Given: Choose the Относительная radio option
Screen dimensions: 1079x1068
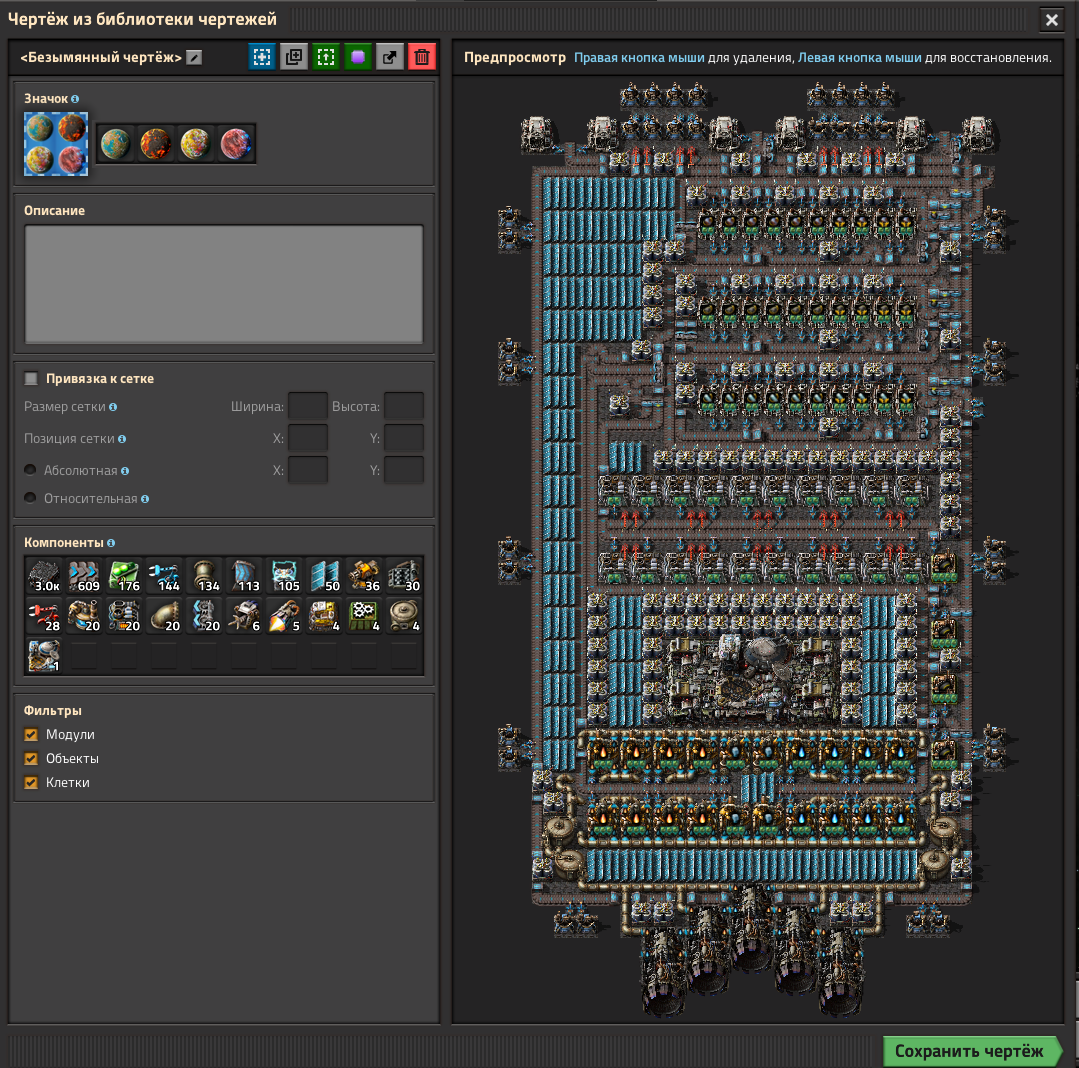Looking at the screenshot, I should pos(31,498).
